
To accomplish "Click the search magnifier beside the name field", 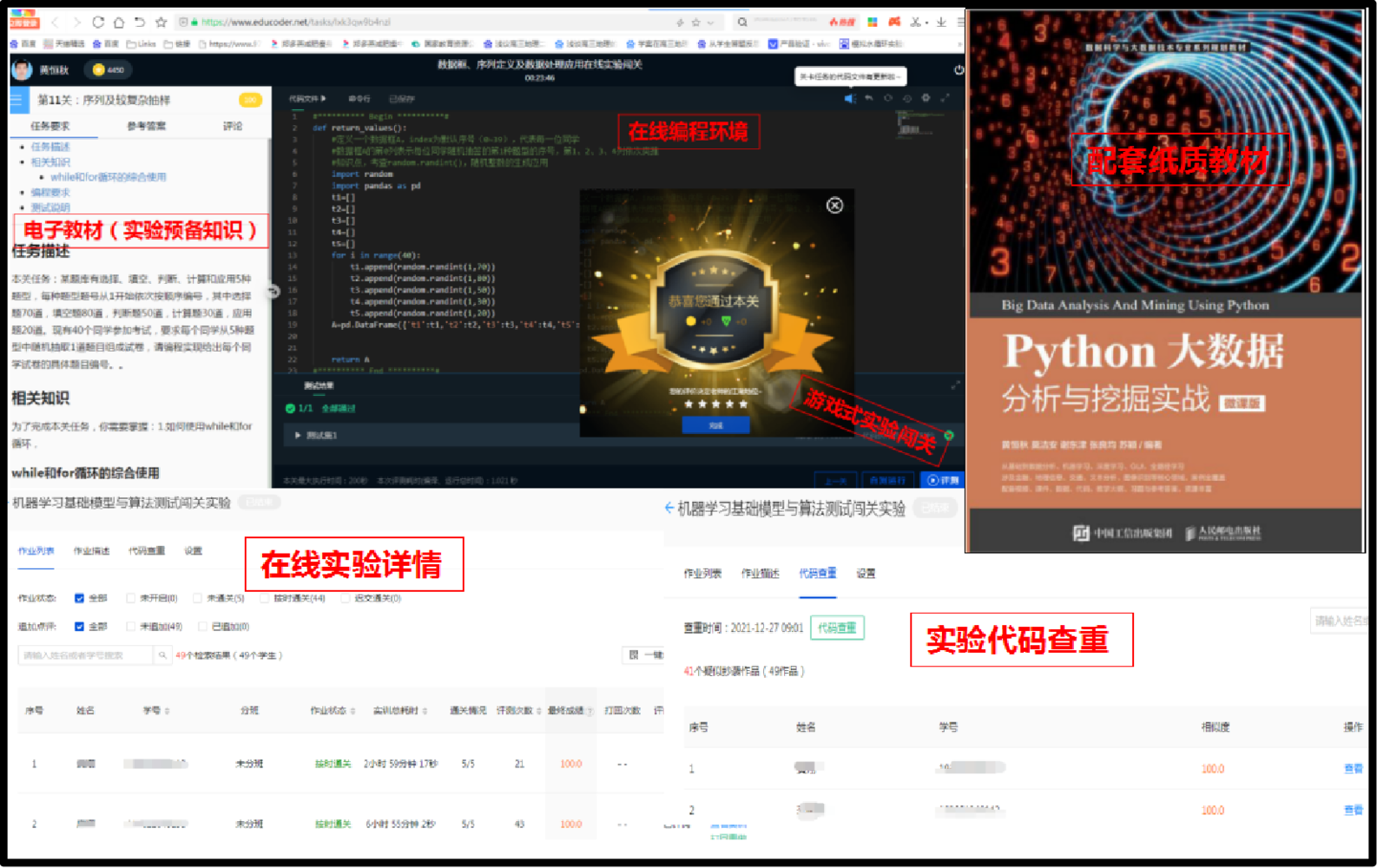I will click(x=162, y=655).
